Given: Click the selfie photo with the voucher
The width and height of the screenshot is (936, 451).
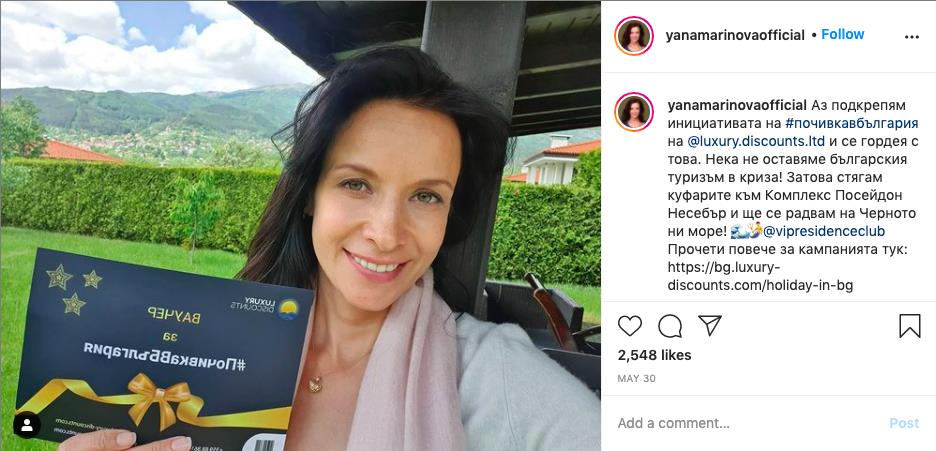Looking at the screenshot, I should (x=300, y=226).
